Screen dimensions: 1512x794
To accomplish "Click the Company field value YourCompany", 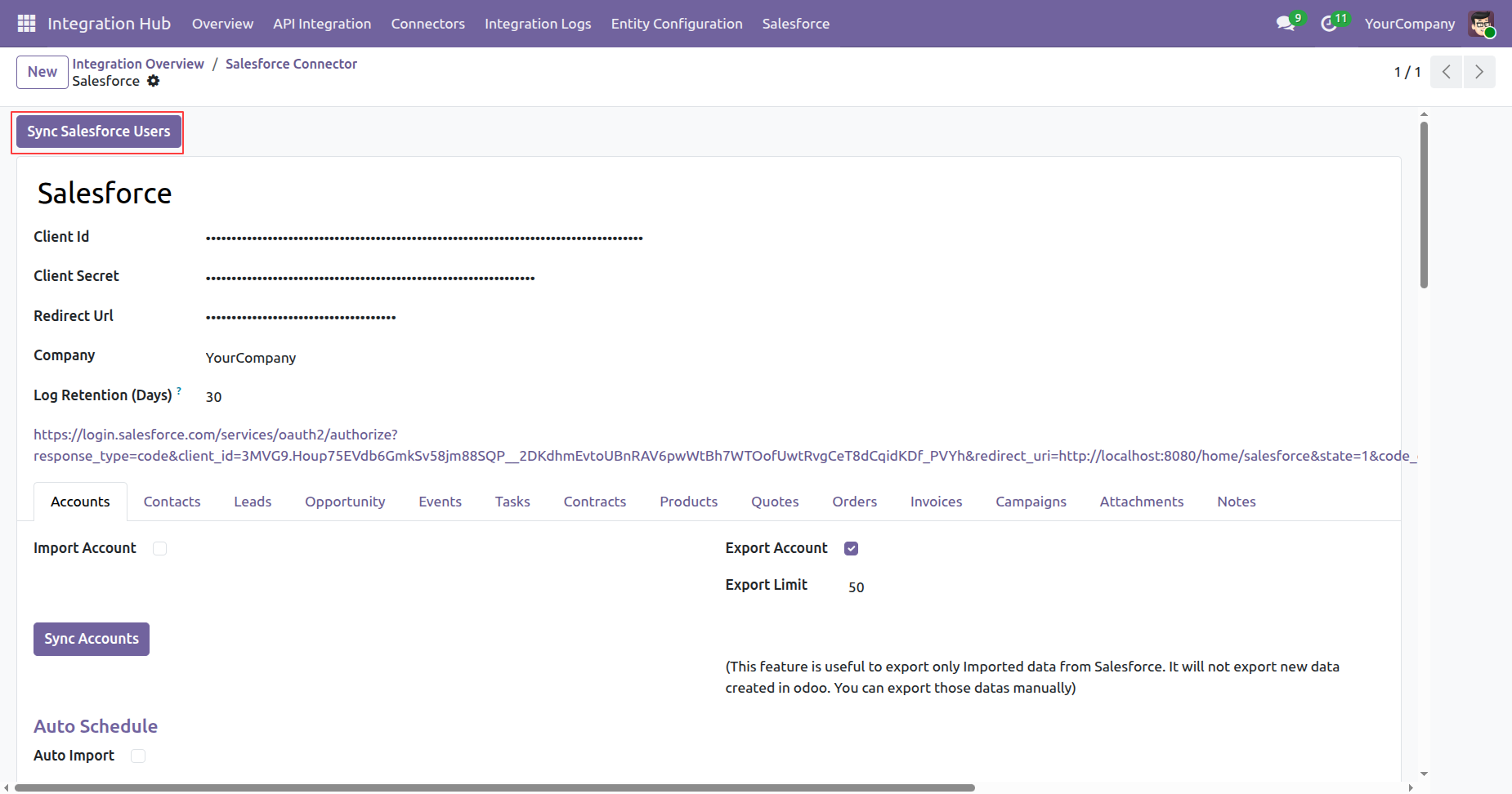I will click(251, 358).
